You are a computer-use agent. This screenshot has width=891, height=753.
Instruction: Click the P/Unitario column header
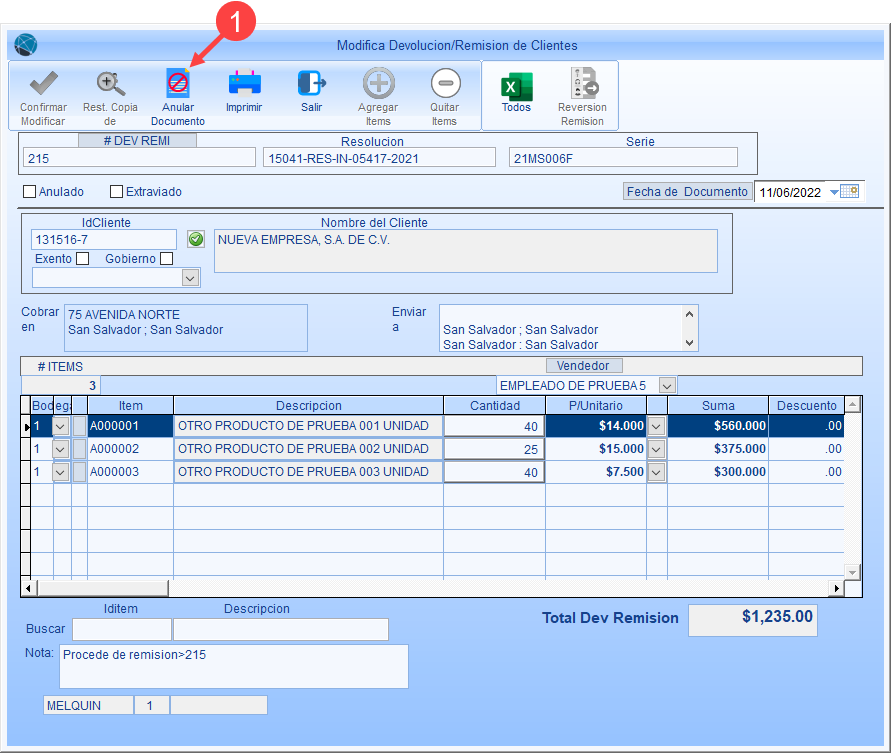coord(596,406)
